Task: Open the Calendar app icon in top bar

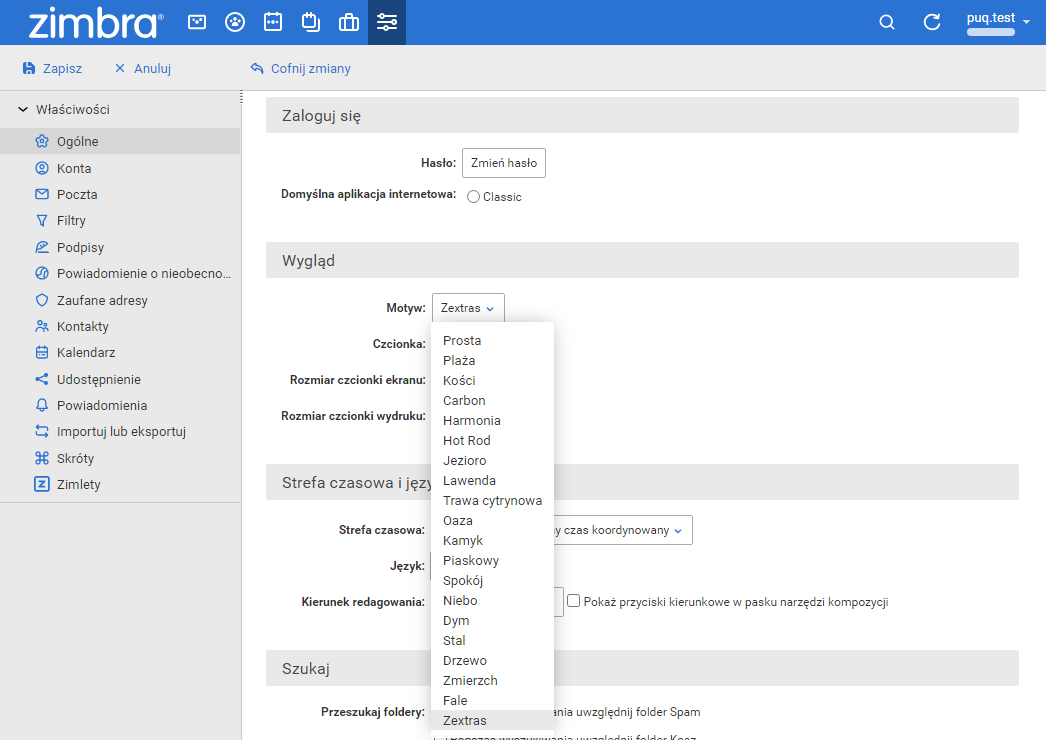Action: [273, 22]
